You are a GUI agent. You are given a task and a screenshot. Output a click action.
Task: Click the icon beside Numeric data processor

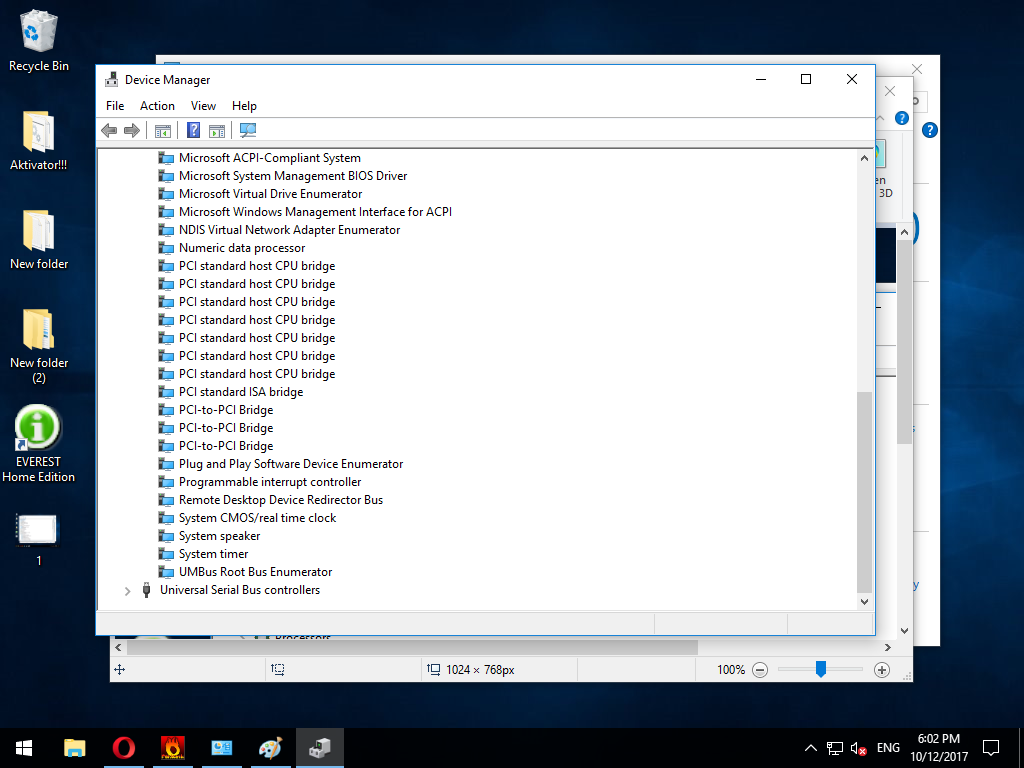tap(167, 248)
